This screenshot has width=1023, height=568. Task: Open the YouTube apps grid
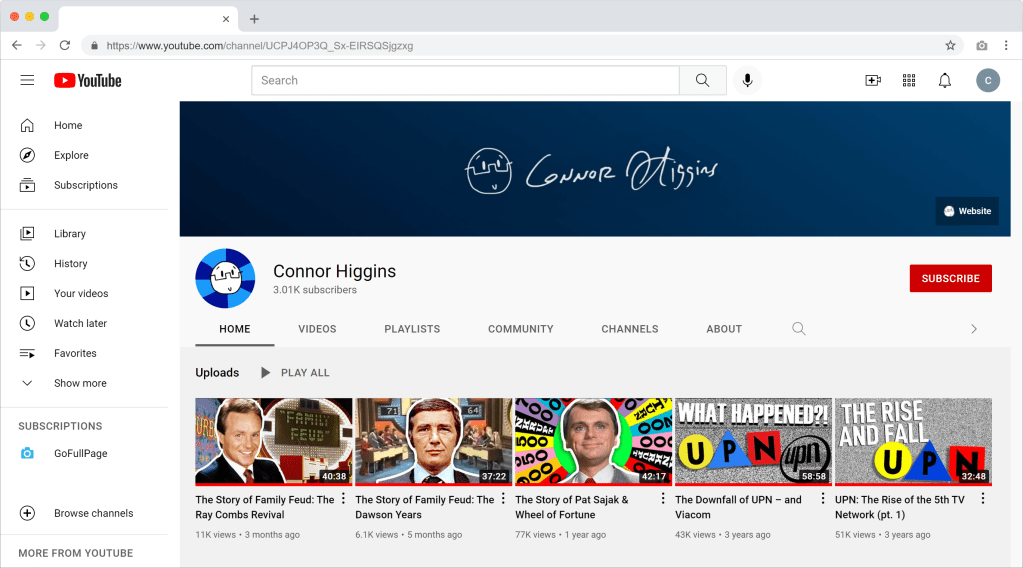(x=909, y=80)
